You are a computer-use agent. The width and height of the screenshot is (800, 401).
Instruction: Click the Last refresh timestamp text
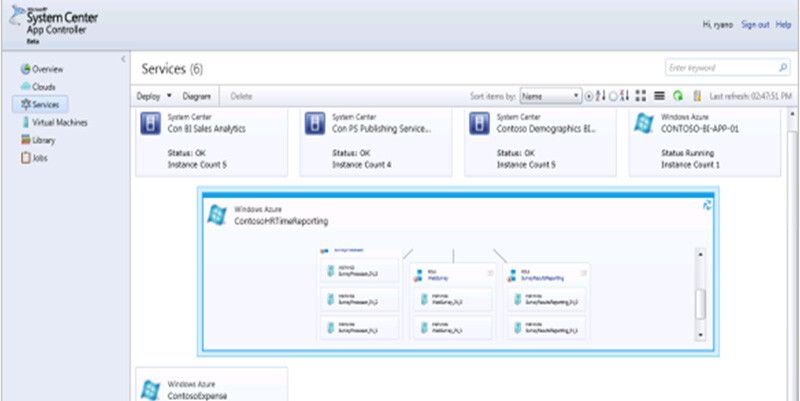point(751,96)
